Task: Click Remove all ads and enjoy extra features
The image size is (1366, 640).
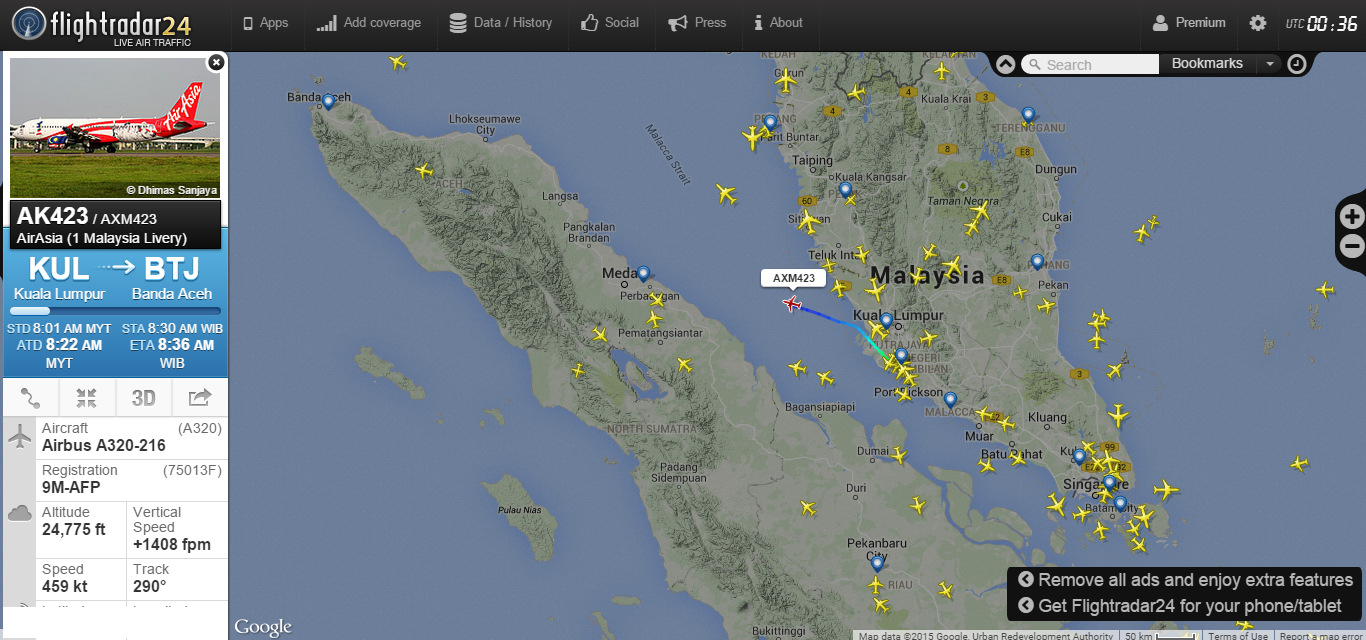Action: click(1185, 580)
